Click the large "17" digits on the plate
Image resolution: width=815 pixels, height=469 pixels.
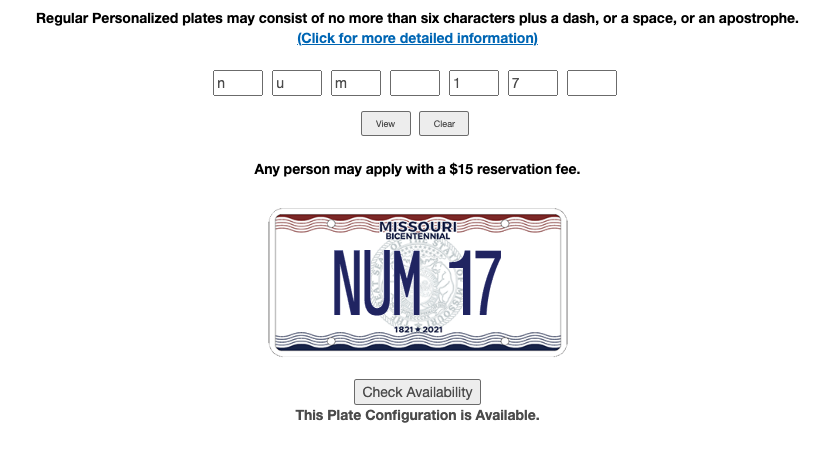coord(474,283)
